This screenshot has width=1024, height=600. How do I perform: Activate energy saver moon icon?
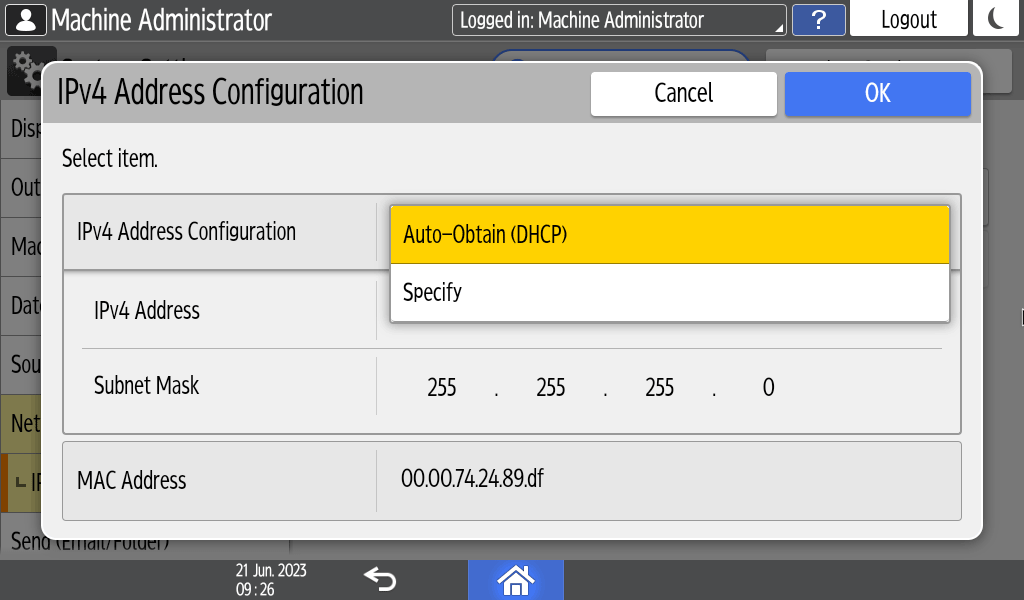996,19
